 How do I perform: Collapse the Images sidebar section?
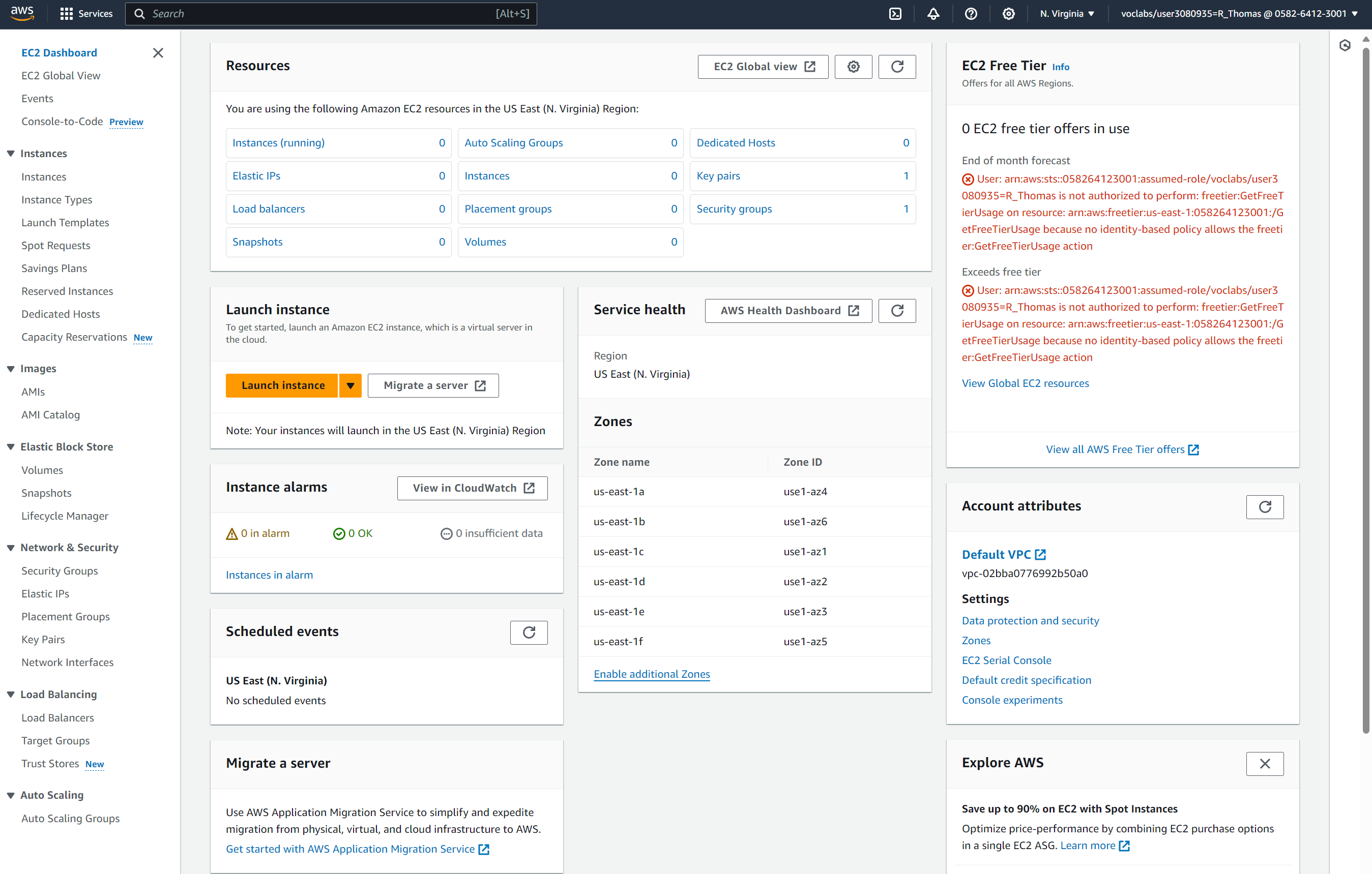(x=10, y=369)
